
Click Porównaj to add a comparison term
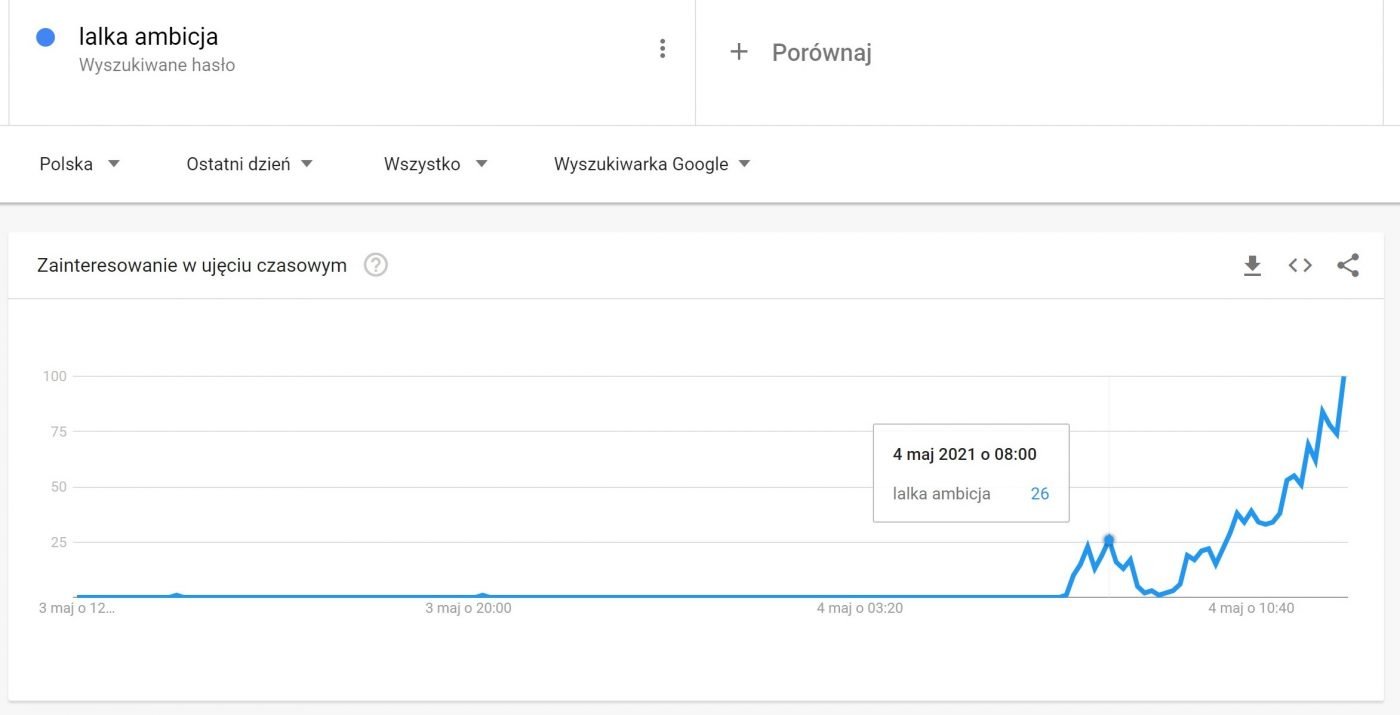pos(822,53)
